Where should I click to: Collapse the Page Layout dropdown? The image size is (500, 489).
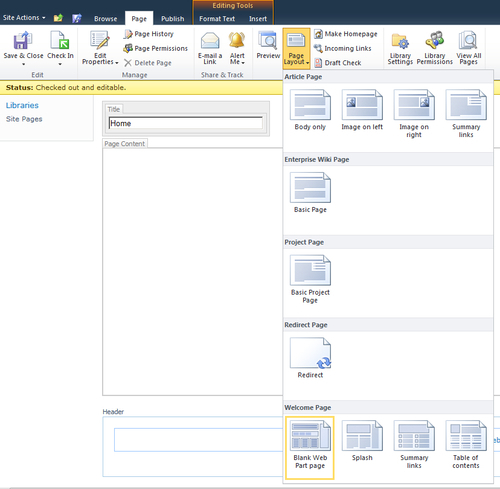(296, 48)
